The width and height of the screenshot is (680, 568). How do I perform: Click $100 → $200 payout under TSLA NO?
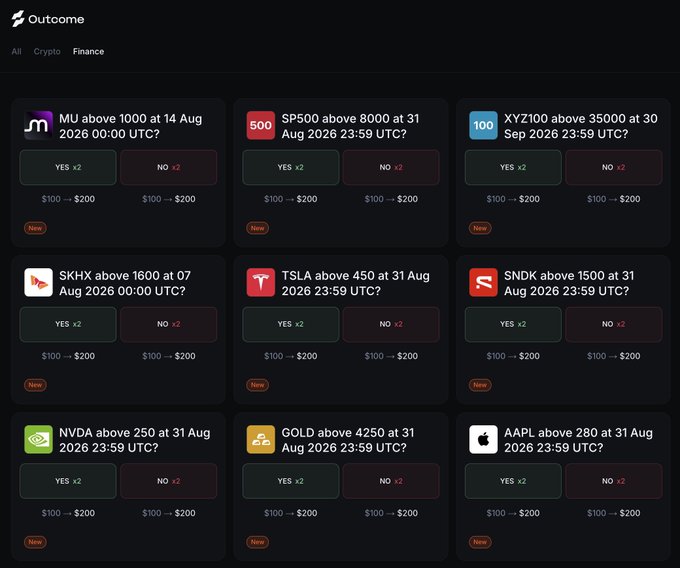[x=391, y=356]
